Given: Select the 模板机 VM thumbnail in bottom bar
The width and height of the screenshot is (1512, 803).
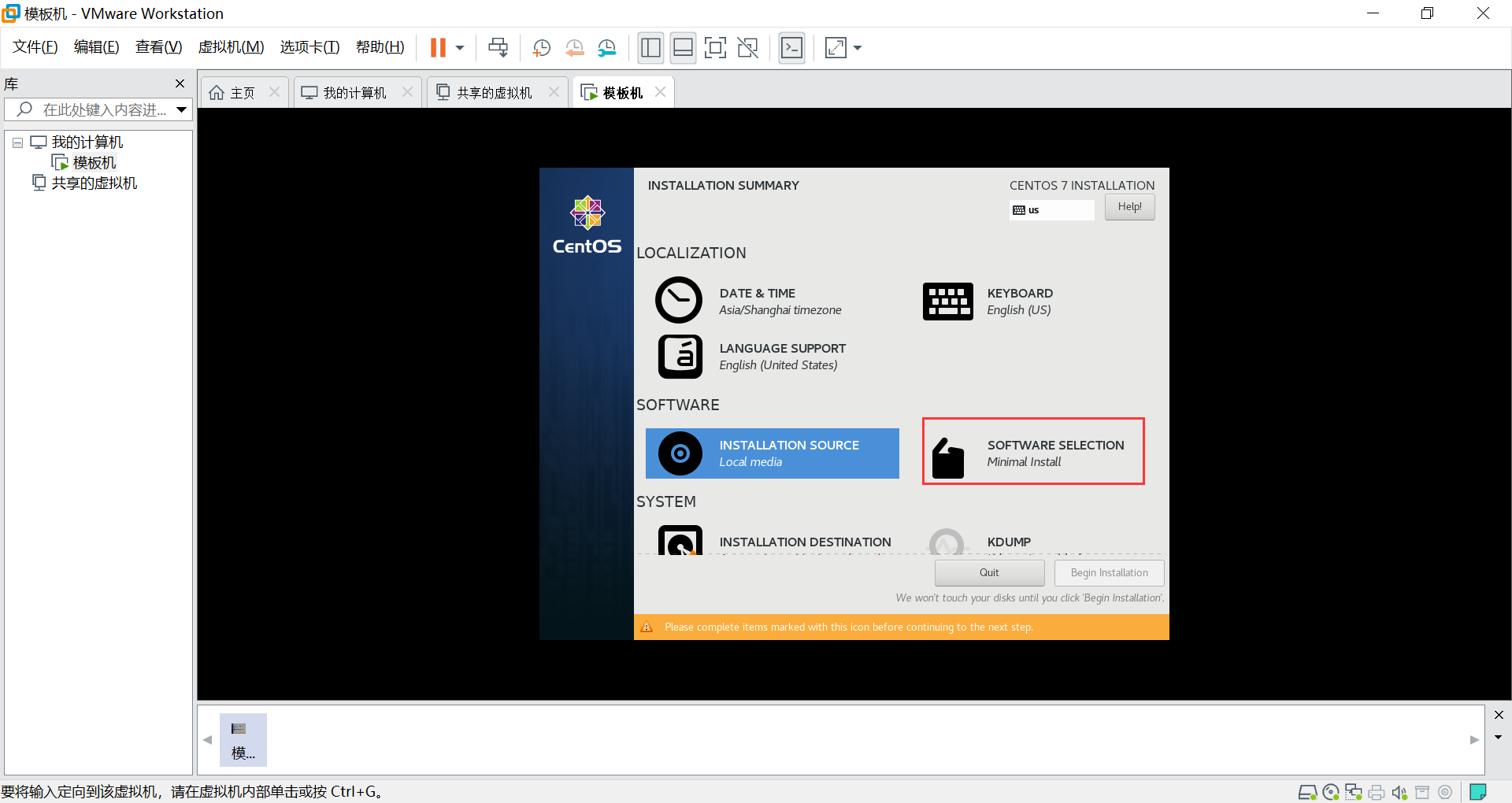Looking at the screenshot, I should click(x=243, y=740).
